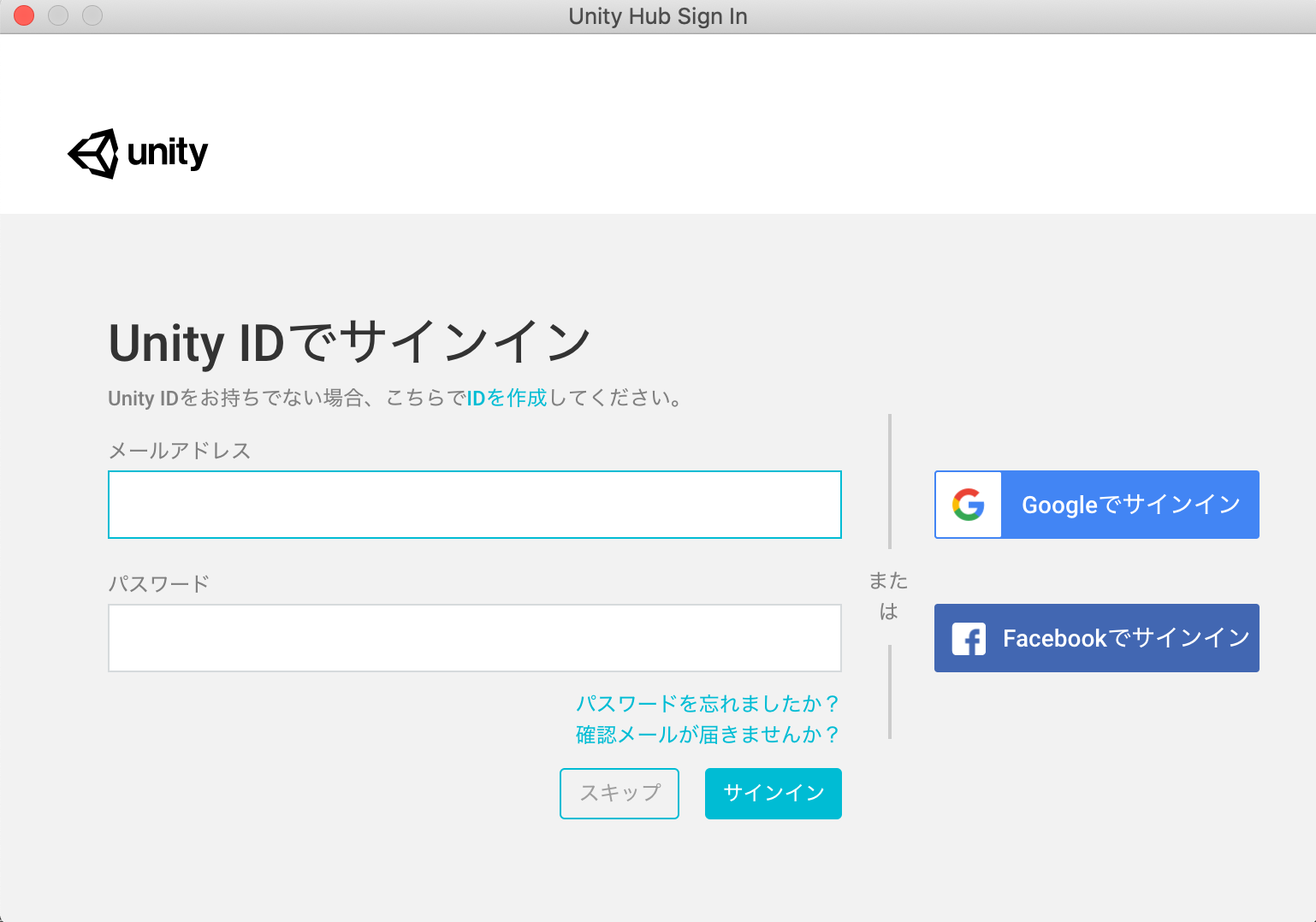The width and height of the screenshot is (1316, 922).
Task: Sign in with Facebookでサインイン button
Action: (x=1097, y=638)
